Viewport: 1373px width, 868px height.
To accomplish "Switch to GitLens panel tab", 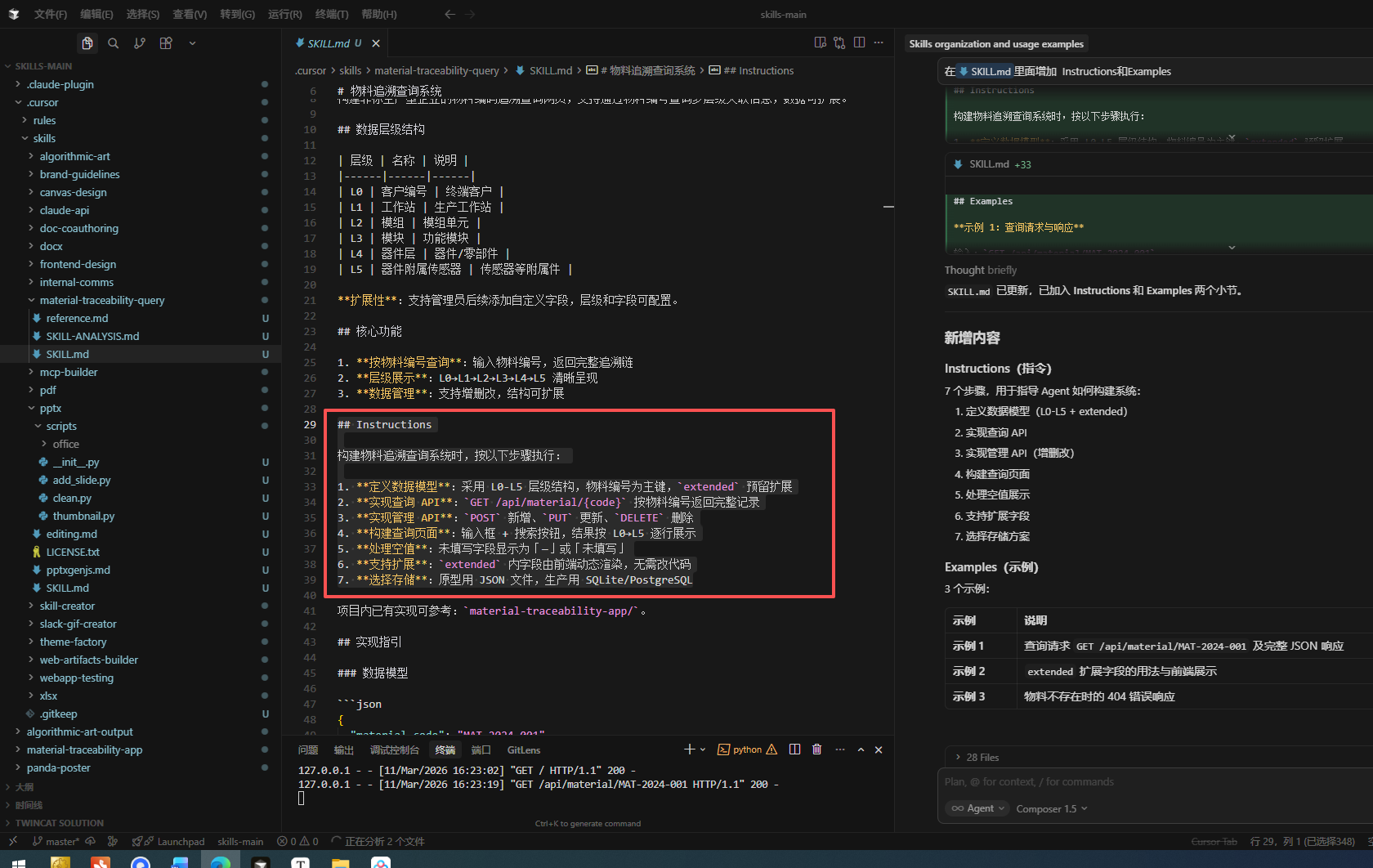I will coord(524,749).
